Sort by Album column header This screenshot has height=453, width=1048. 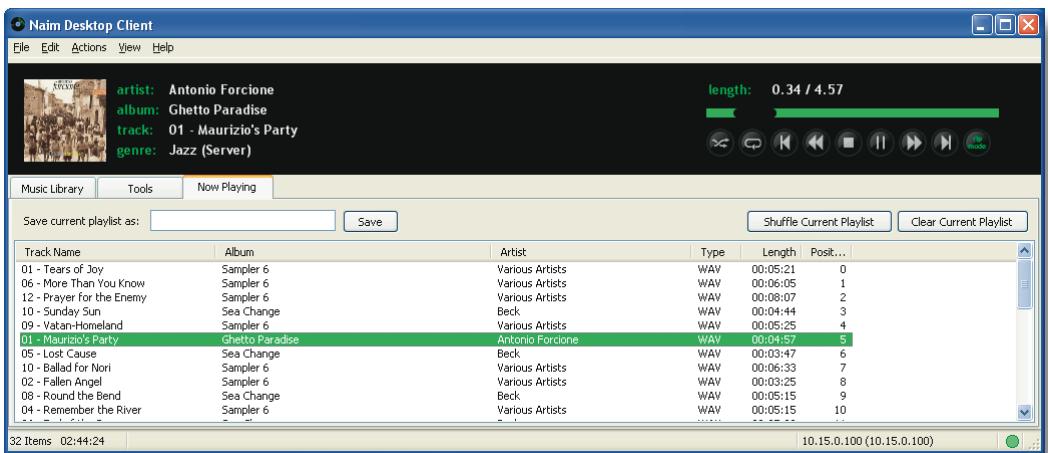point(352,252)
